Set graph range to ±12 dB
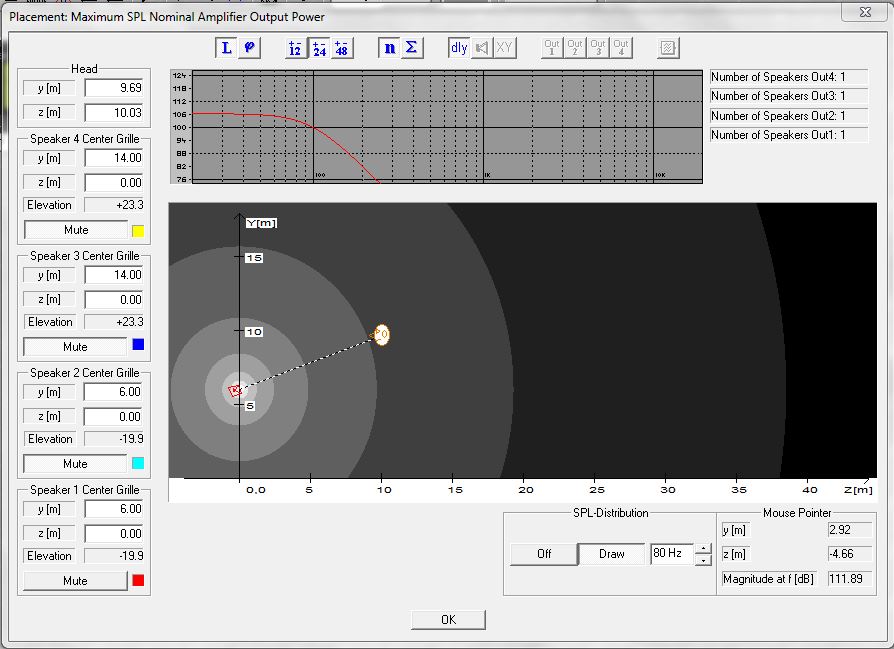Image resolution: width=894 pixels, height=649 pixels. pyautogui.click(x=295, y=48)
